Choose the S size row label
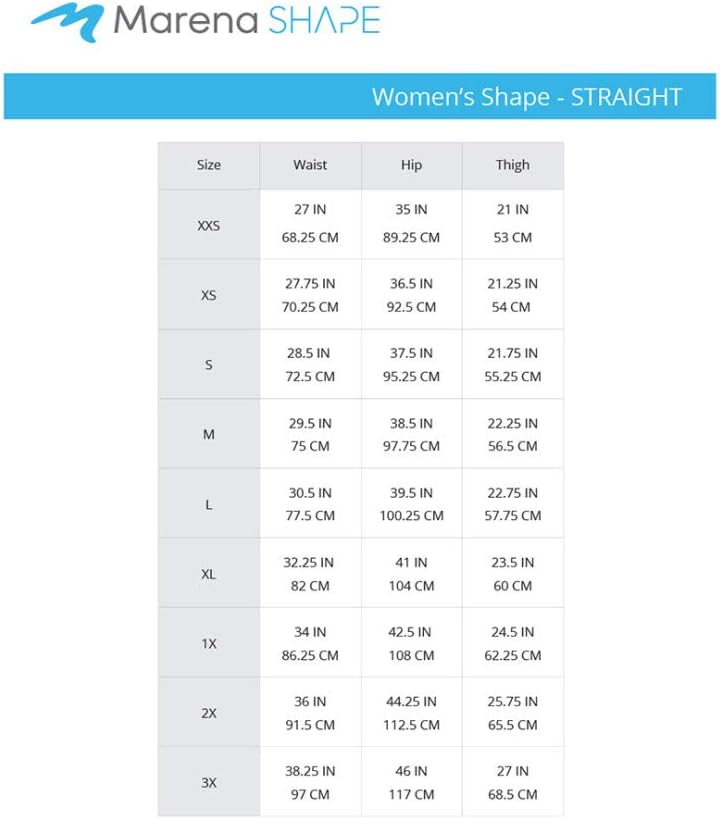This screenshot has height=819, width=720. (x=209, y=365)
